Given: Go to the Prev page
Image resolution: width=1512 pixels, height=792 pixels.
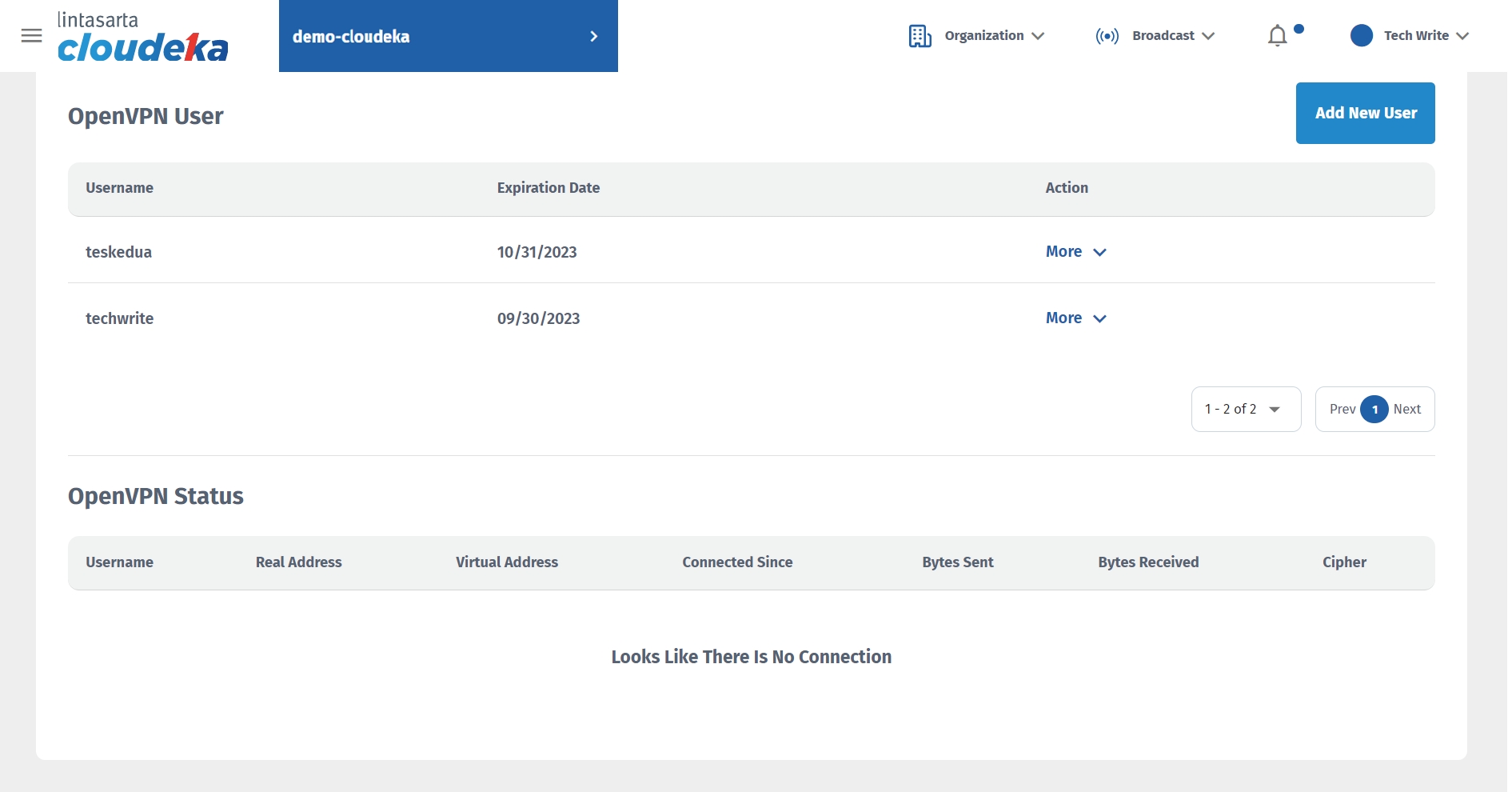Looking at the screenshot, I should 1342,409.
